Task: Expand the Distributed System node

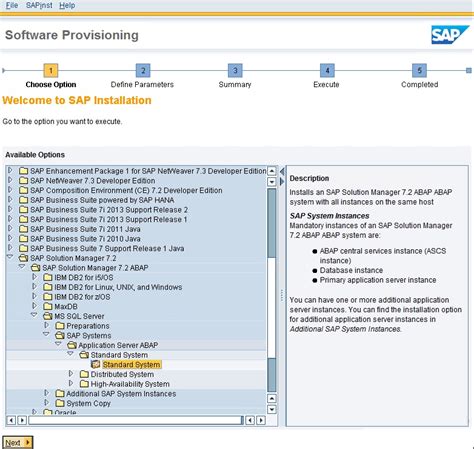Action: [71, 374]
